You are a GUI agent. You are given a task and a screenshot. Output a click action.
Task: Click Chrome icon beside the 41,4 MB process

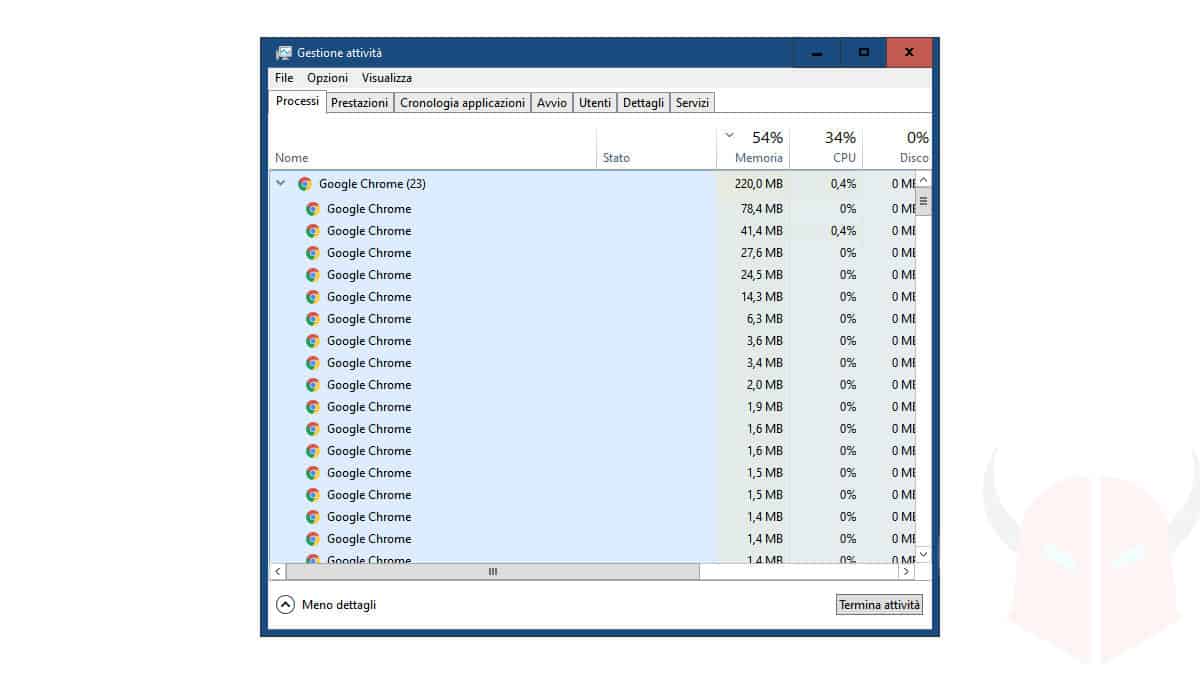pos(313,231)
